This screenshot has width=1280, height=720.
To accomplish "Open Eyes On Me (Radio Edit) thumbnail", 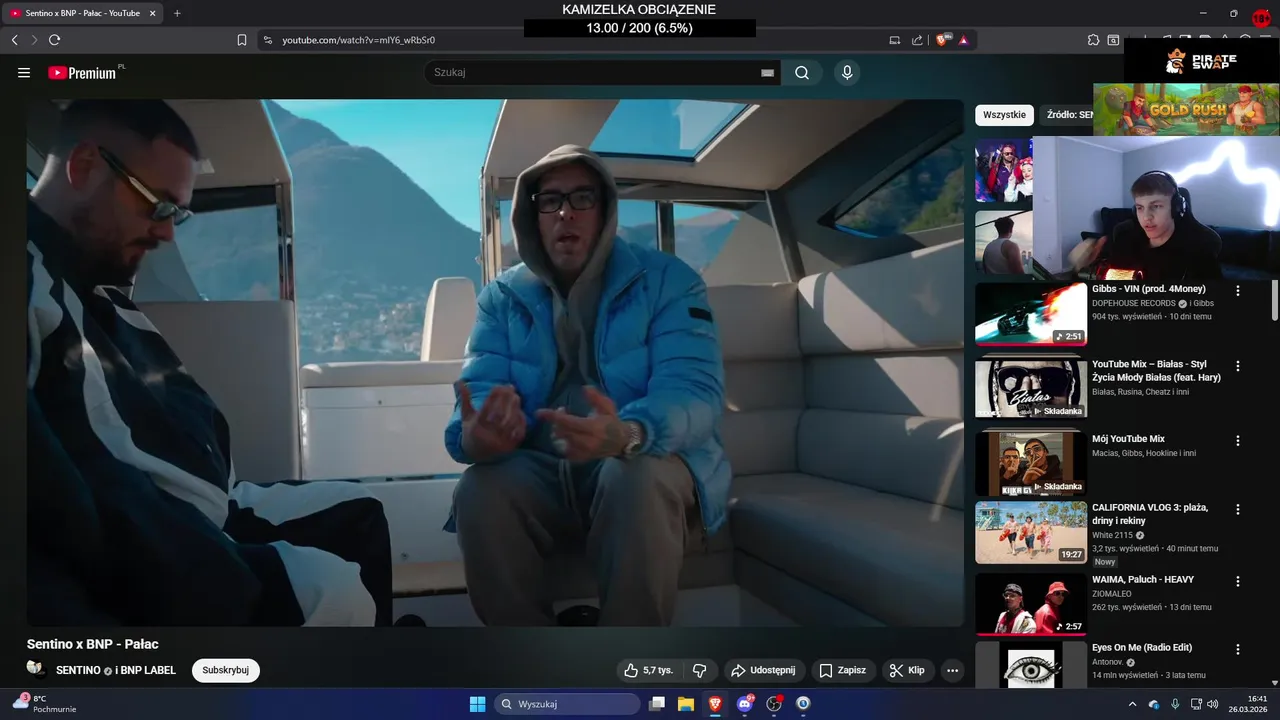I will 1031,664.
